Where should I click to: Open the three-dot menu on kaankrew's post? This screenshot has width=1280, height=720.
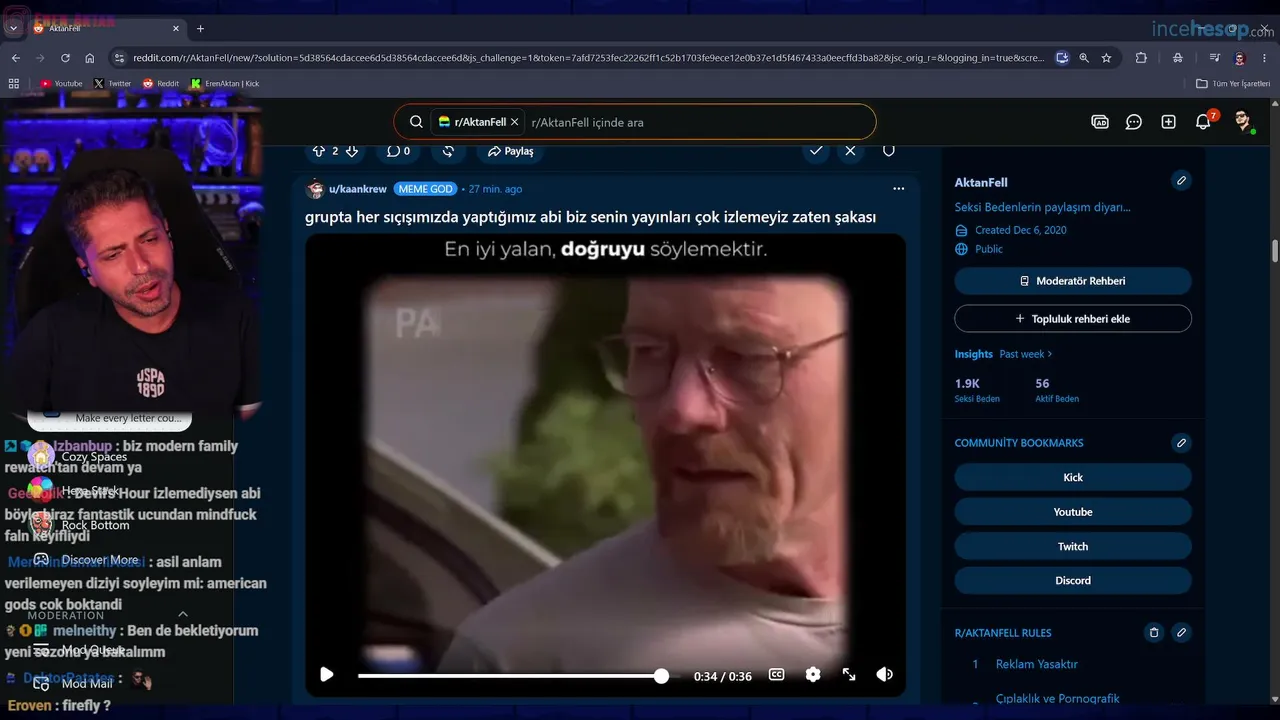[x=898, y=188]
